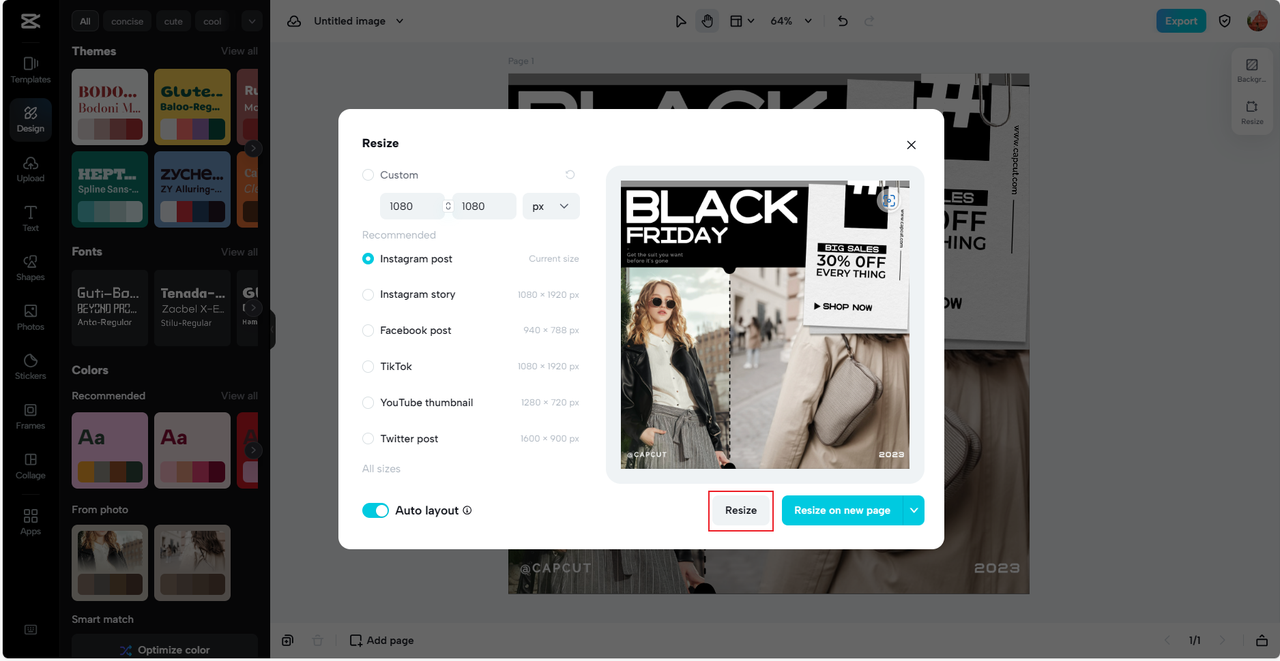Expand the style filter tags dropdown
Image resolution: width=1280 pixels, height=661 pixels.
pyautogui.click(x=251, y=21)
